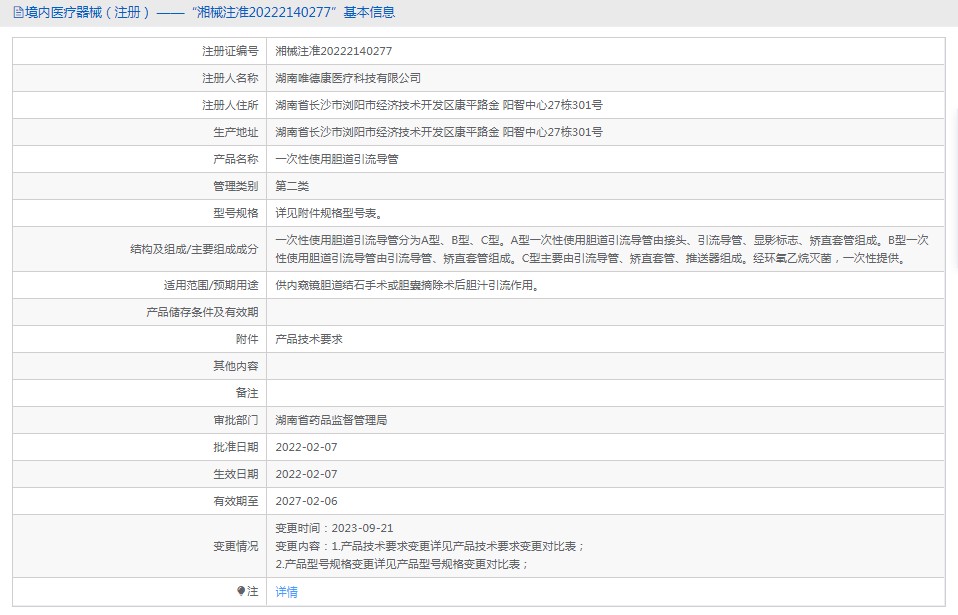This screenshot has width=958, height=615.
Task: Click the 批准日期 value 2022-02-07
Action: point(306,447)
